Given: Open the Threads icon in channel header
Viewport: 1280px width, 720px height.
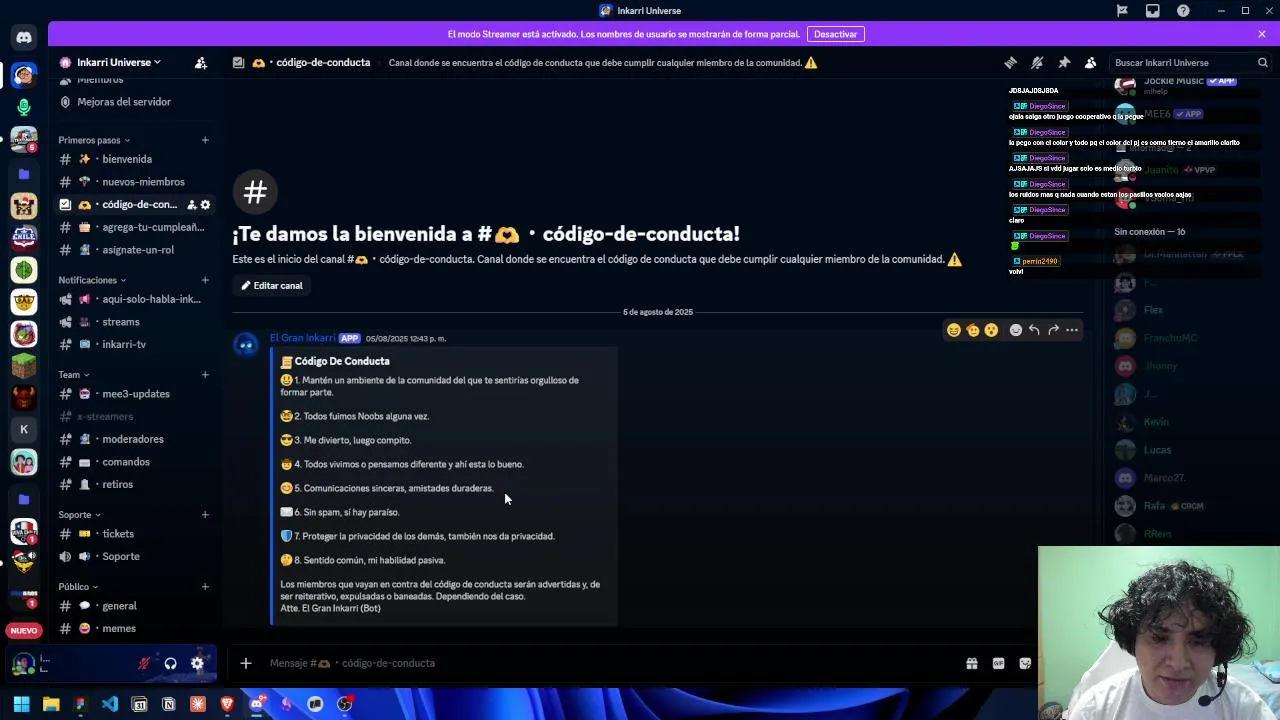Looking at the screenshot, I should click(x=1011, y=63).
